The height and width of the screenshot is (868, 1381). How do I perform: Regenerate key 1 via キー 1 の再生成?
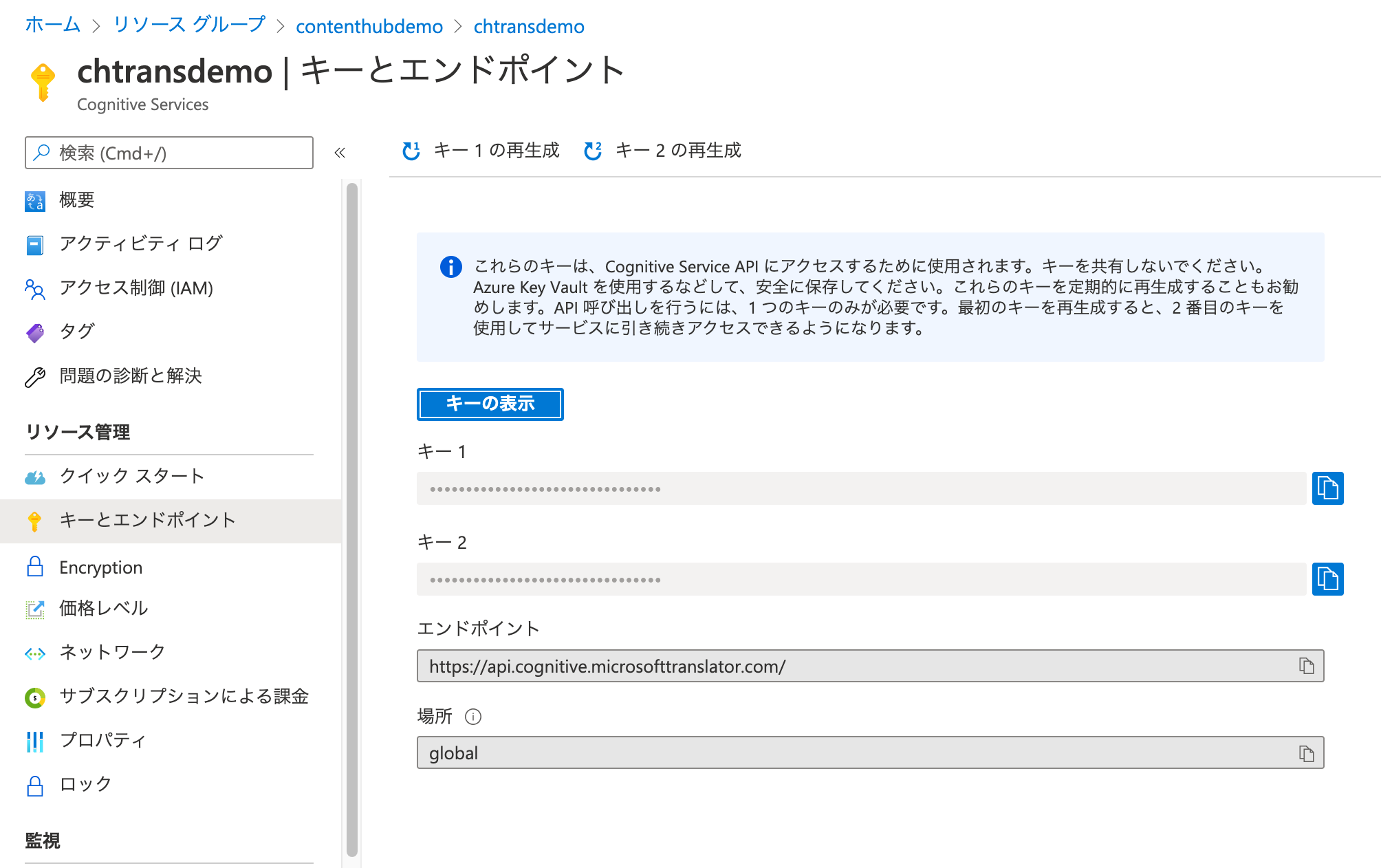click(x=481, y=151)
